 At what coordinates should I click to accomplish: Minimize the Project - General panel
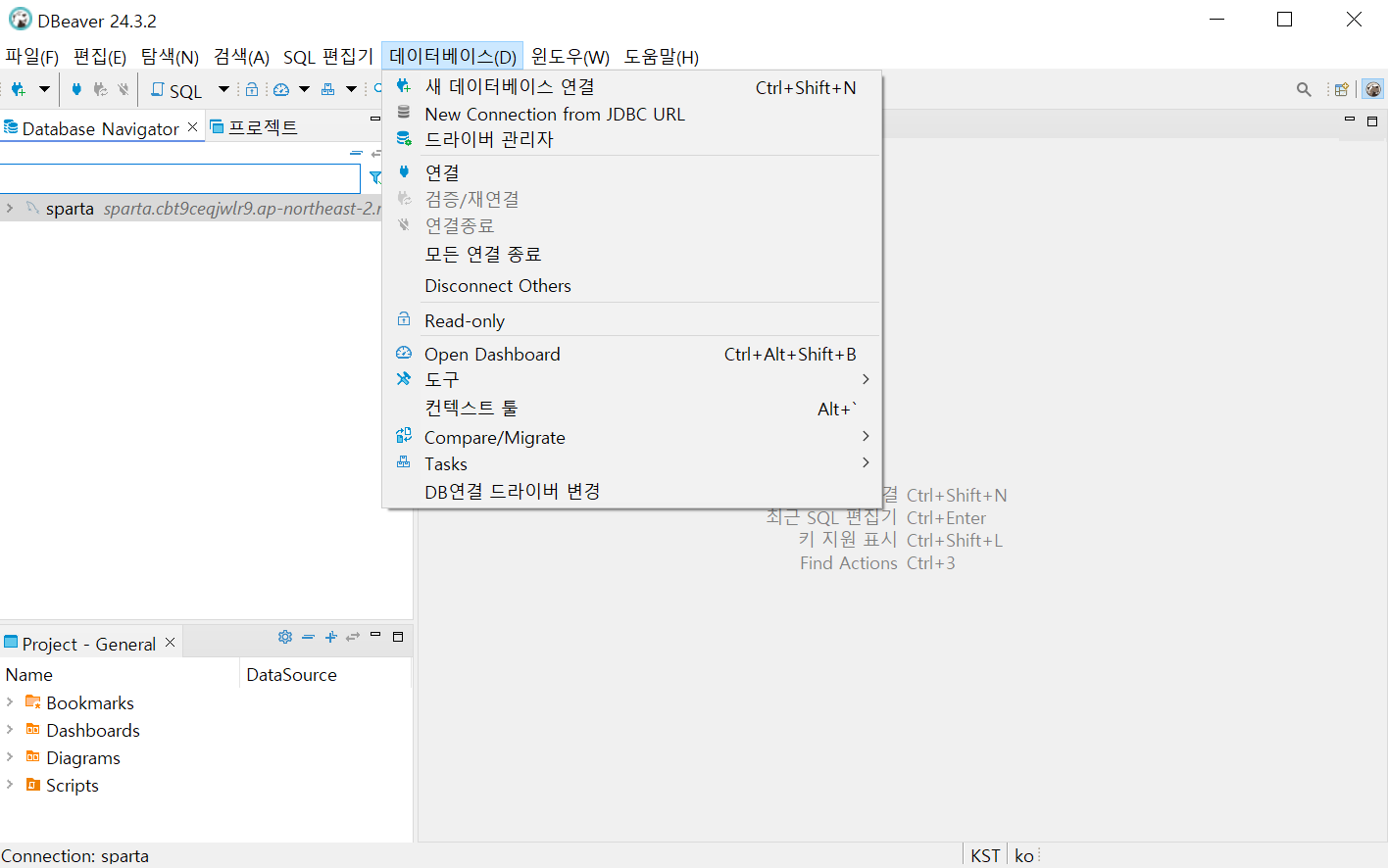375,635
